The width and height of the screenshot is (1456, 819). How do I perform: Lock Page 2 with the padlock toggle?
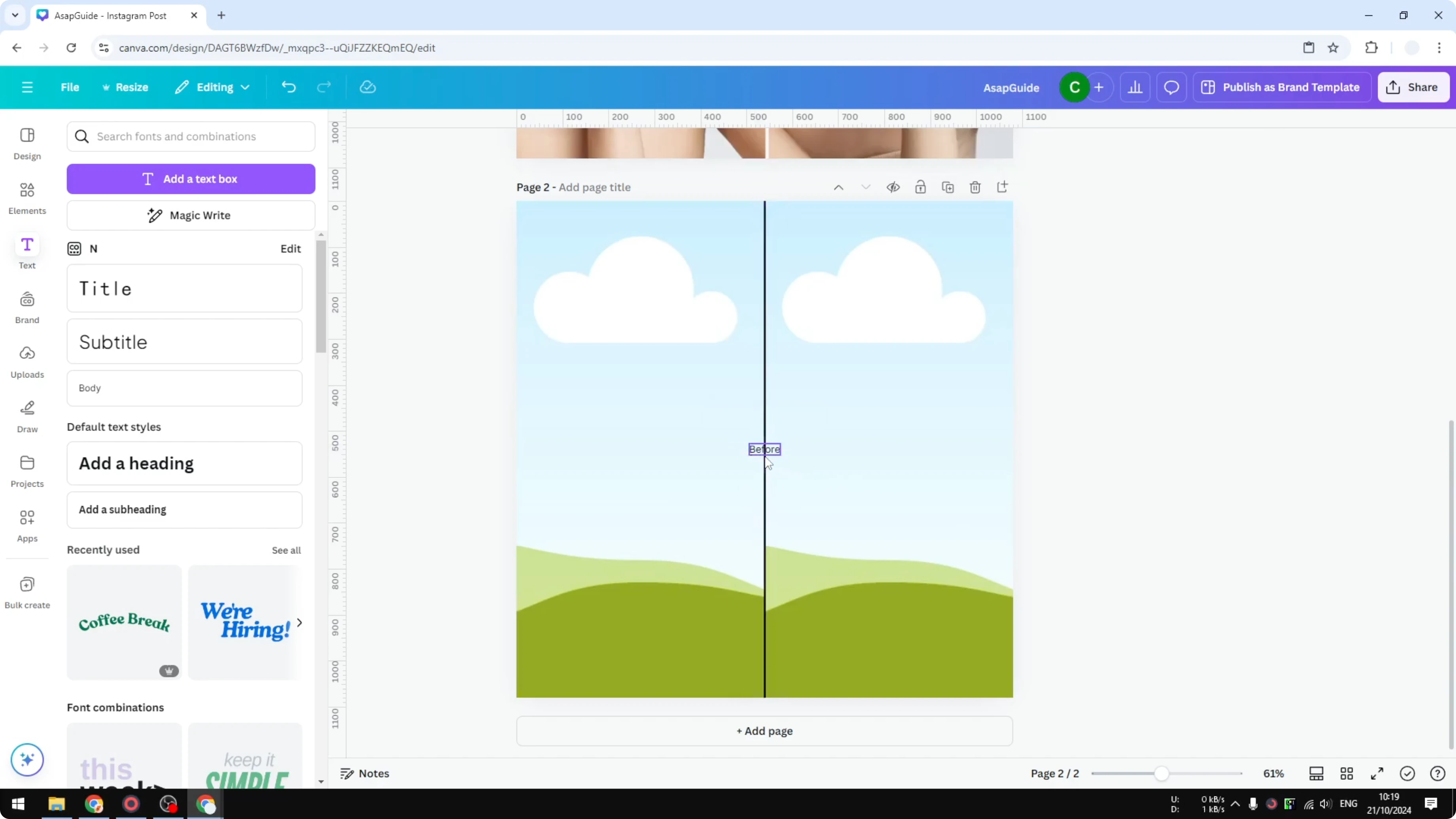(921, 186)
